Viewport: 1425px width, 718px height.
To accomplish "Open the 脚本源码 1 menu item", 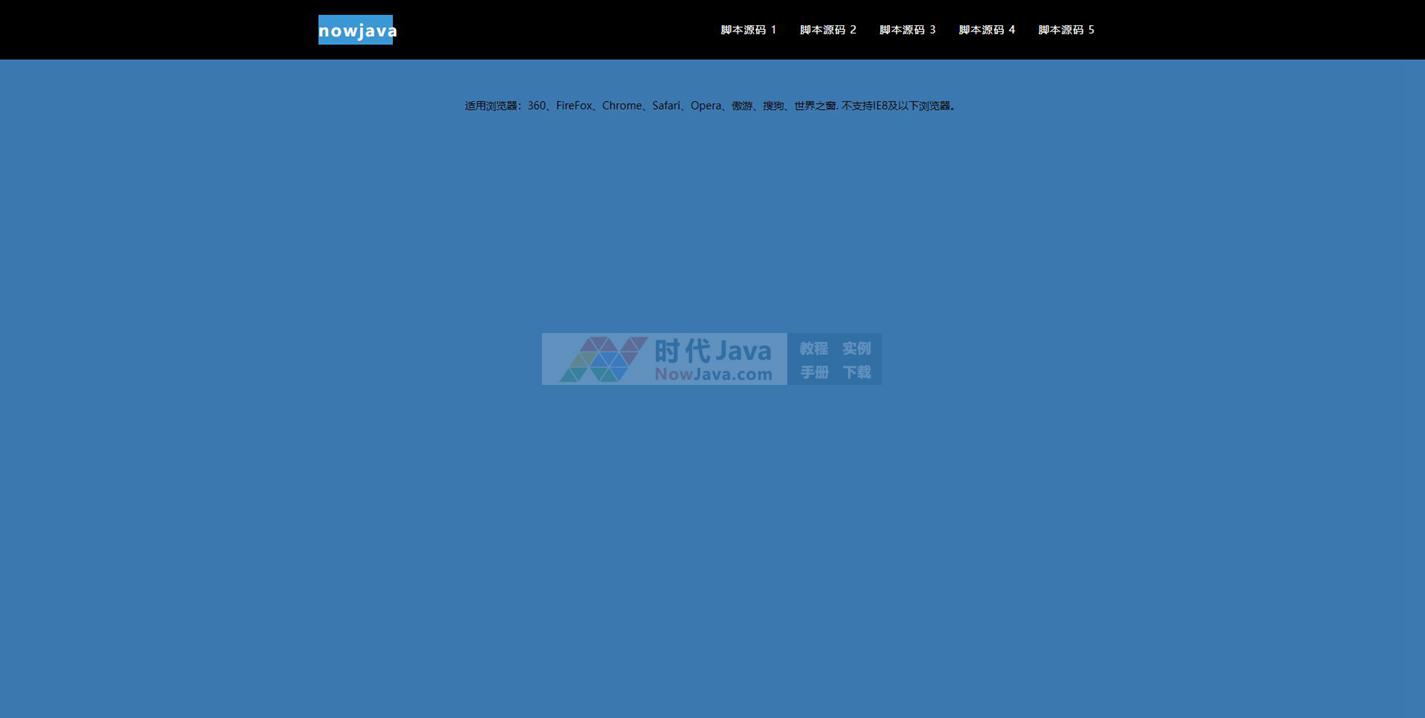I will 748,30.
